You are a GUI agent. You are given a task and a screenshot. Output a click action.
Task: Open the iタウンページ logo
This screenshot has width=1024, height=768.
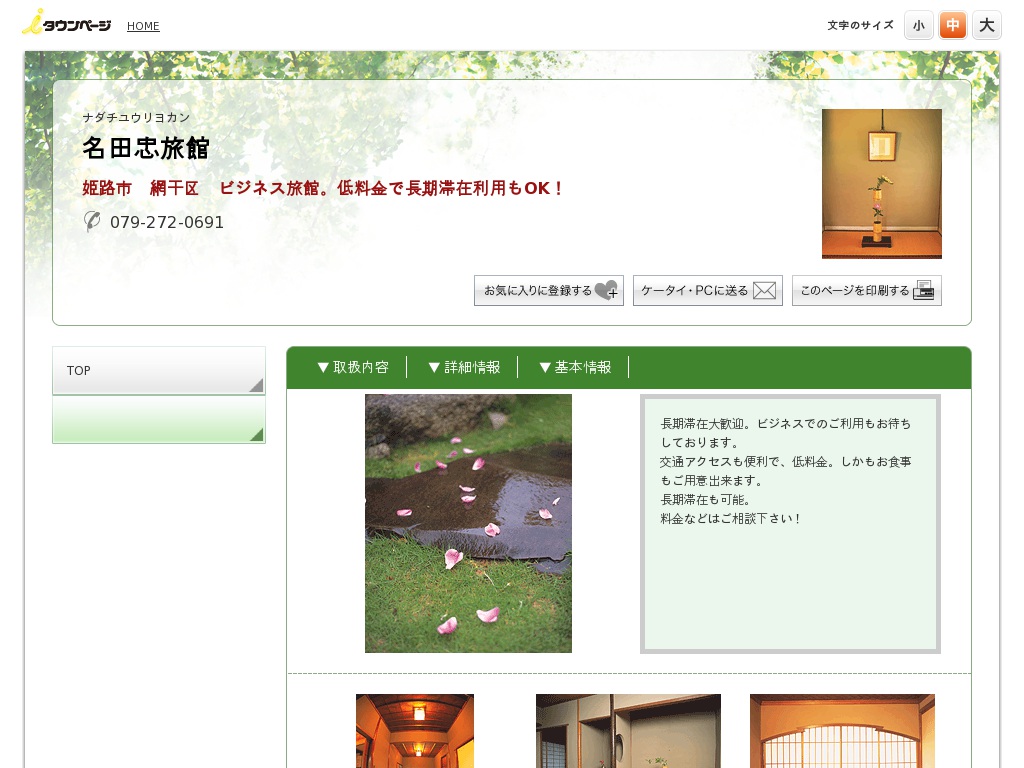coord(66,22)
